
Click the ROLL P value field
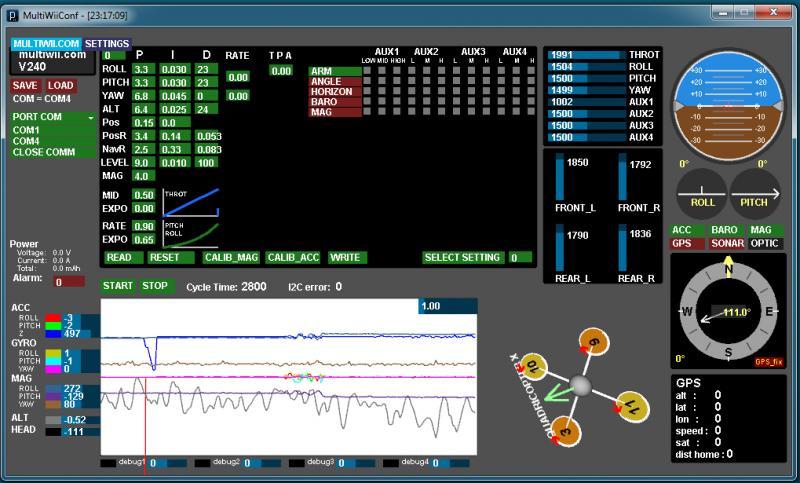pos(141,69)
